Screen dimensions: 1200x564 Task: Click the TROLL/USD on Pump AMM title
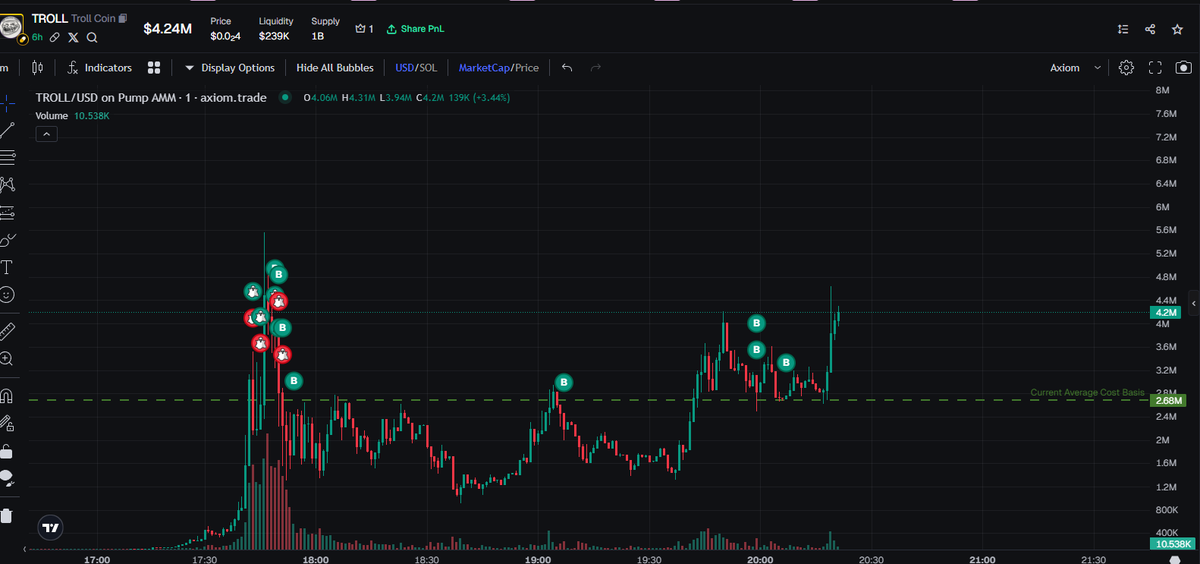click(x=151, y=98)
